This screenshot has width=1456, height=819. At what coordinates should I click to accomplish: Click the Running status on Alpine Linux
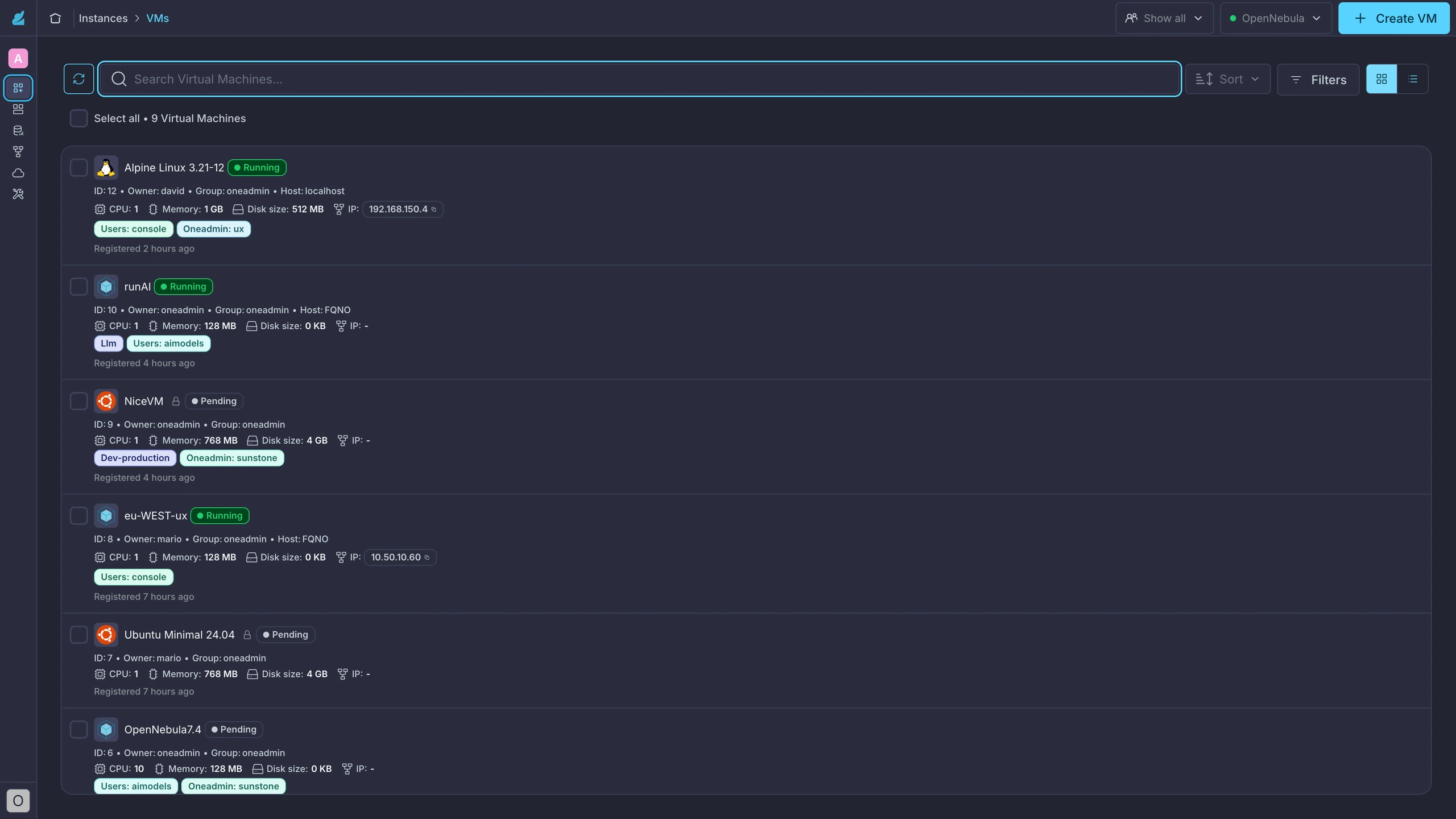tap(257, 167)
